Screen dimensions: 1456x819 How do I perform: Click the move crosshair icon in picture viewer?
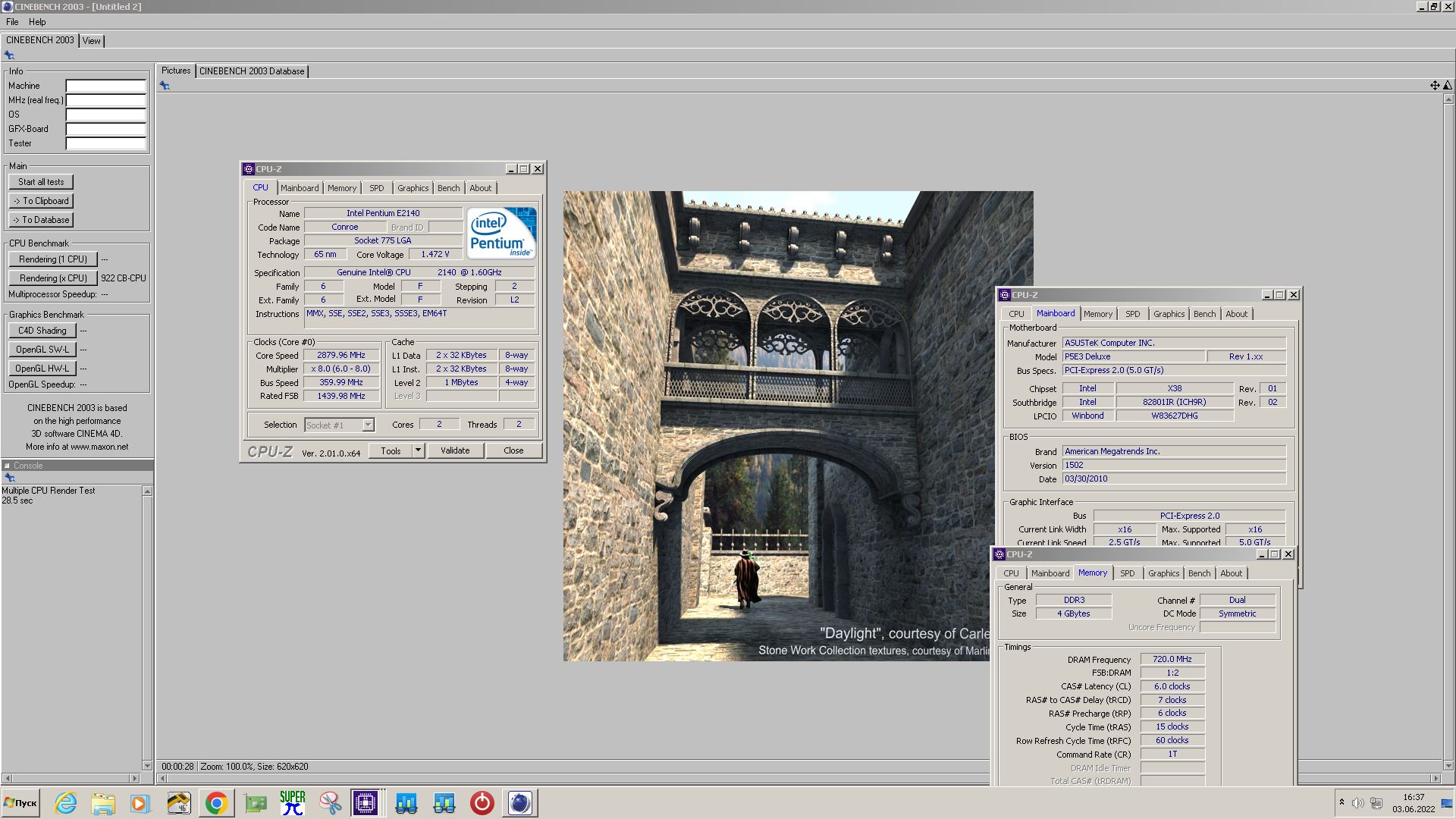(1435, 86)
